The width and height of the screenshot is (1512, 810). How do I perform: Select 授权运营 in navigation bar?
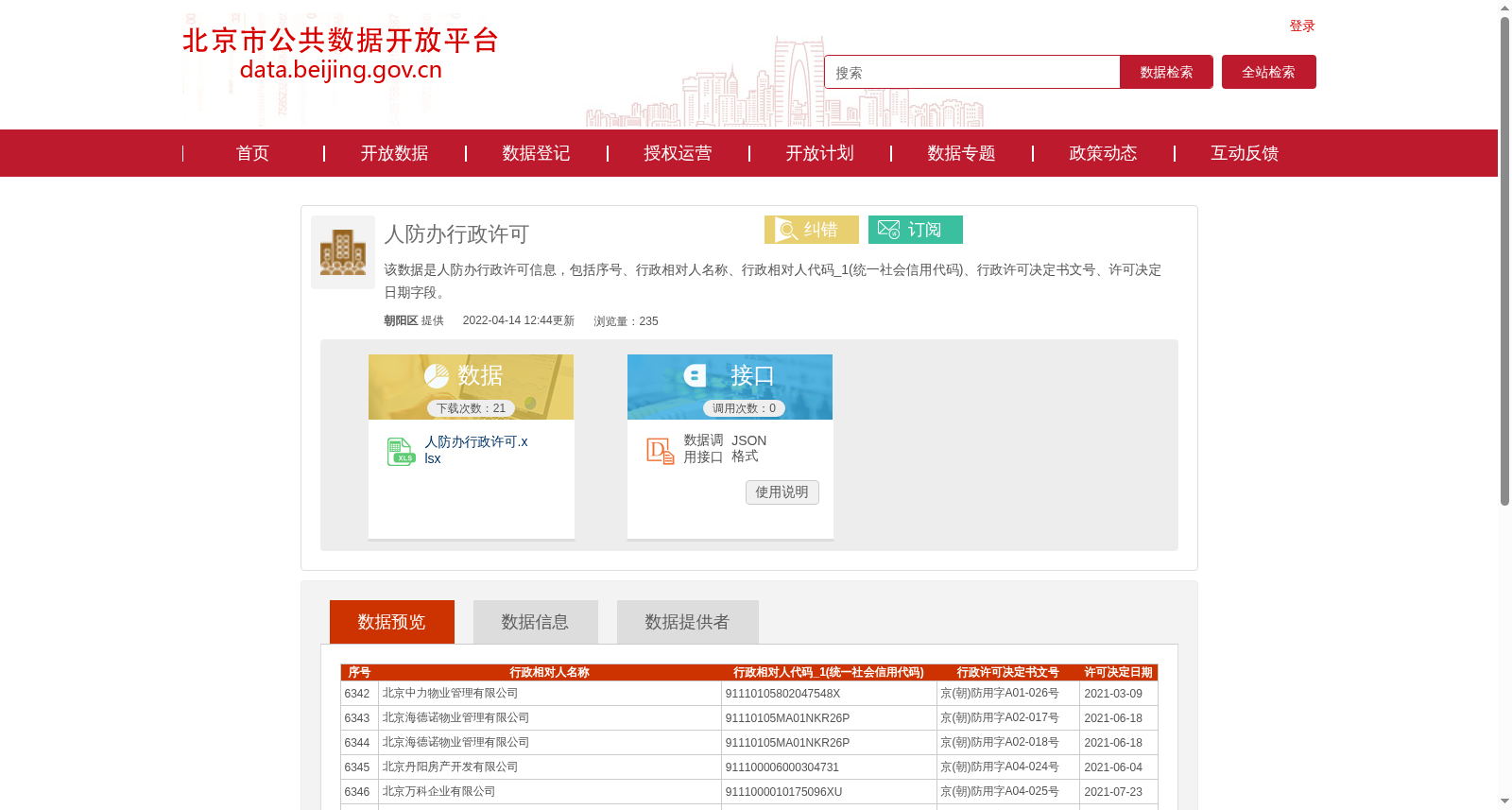679,153
